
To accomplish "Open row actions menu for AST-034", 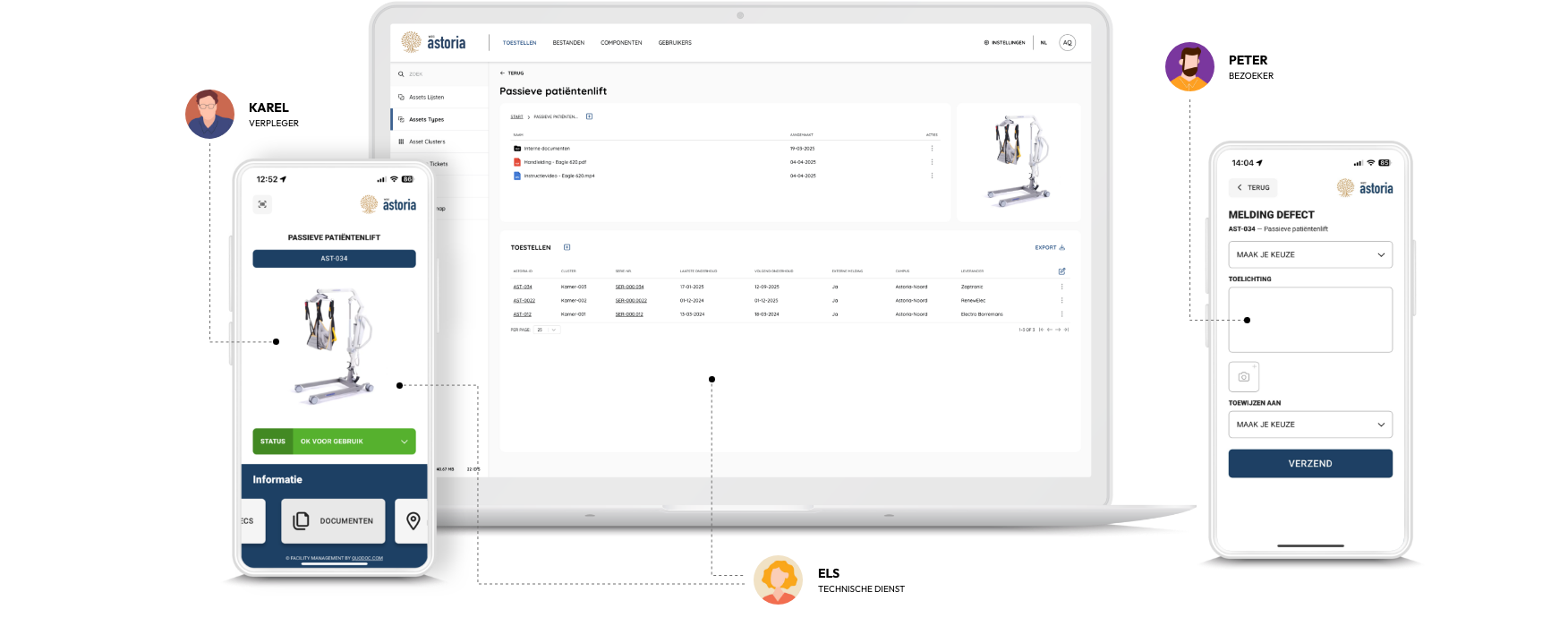I will coord(1062,287).
